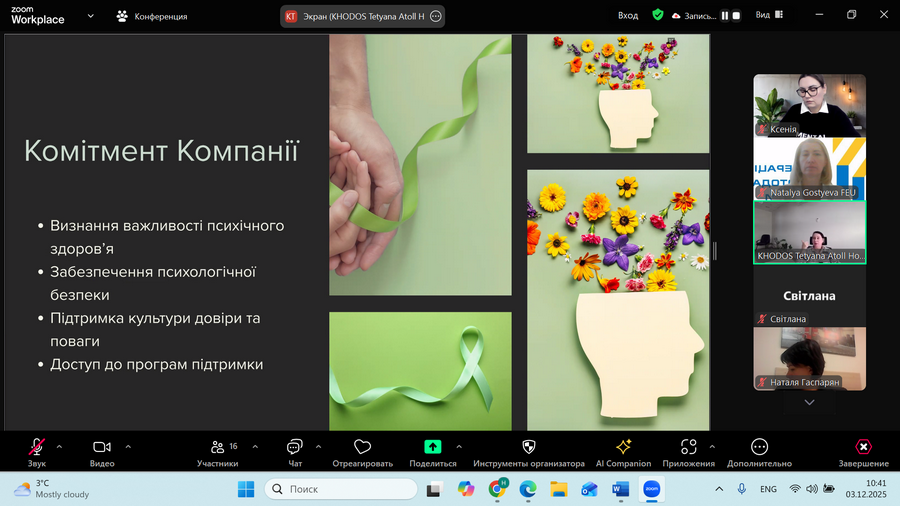Open the Дополнительно more options icon
The width and height of the screenshot is (900, 506).
[759, 446]
